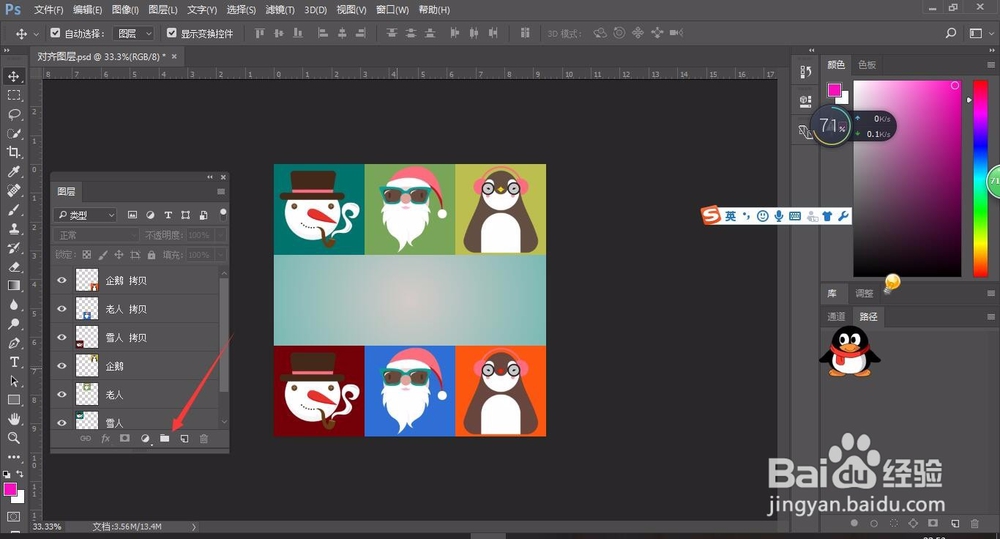Screen dimensions: 1000x539
Task: Click the toolbar foreground pink color swatch
Action: [x=10, y=489]
